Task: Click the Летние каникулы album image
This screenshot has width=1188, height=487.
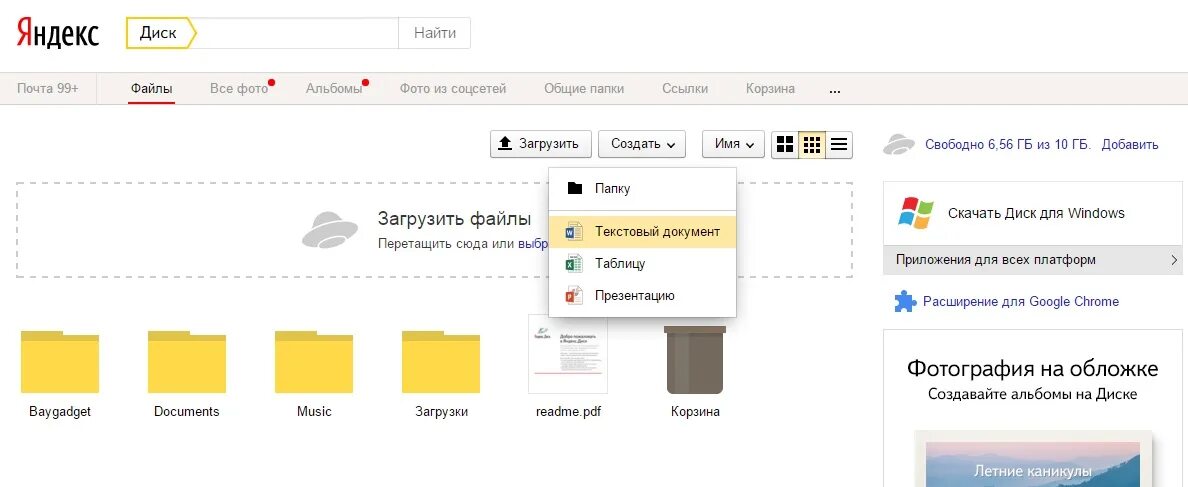Action: 1033,464
